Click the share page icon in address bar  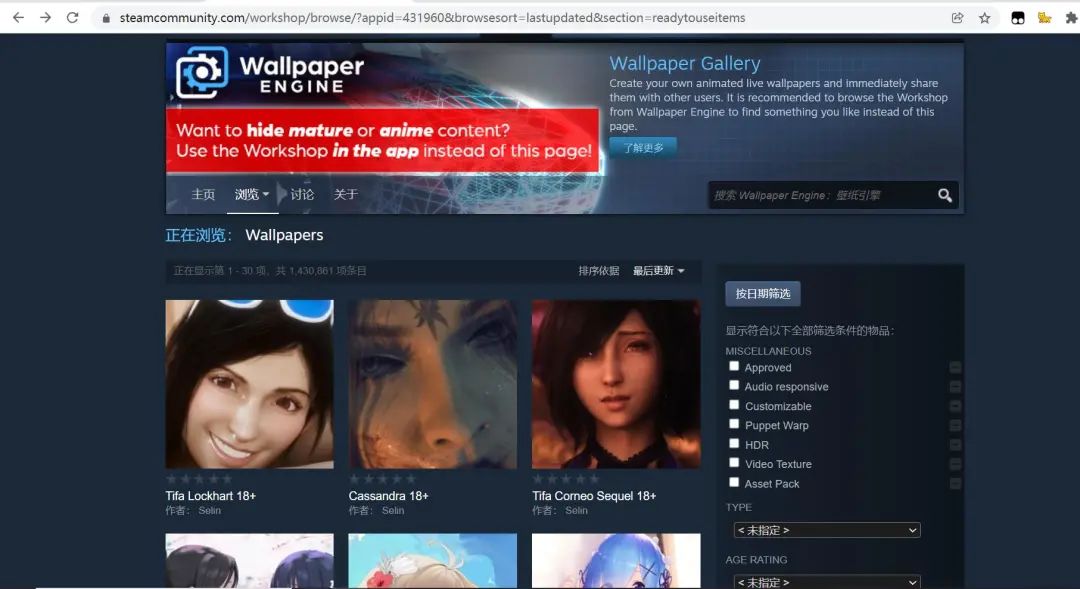coord(957,18)
